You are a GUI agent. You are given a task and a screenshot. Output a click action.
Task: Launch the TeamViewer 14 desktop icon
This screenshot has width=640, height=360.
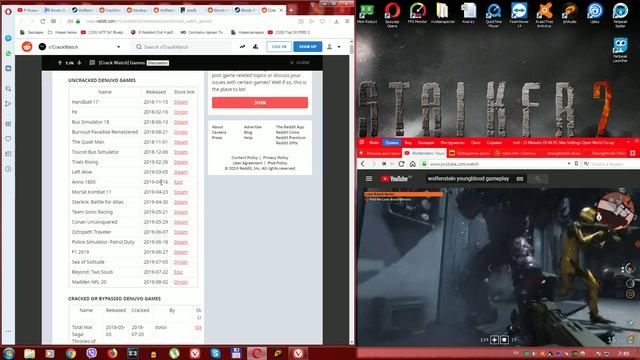519,14
